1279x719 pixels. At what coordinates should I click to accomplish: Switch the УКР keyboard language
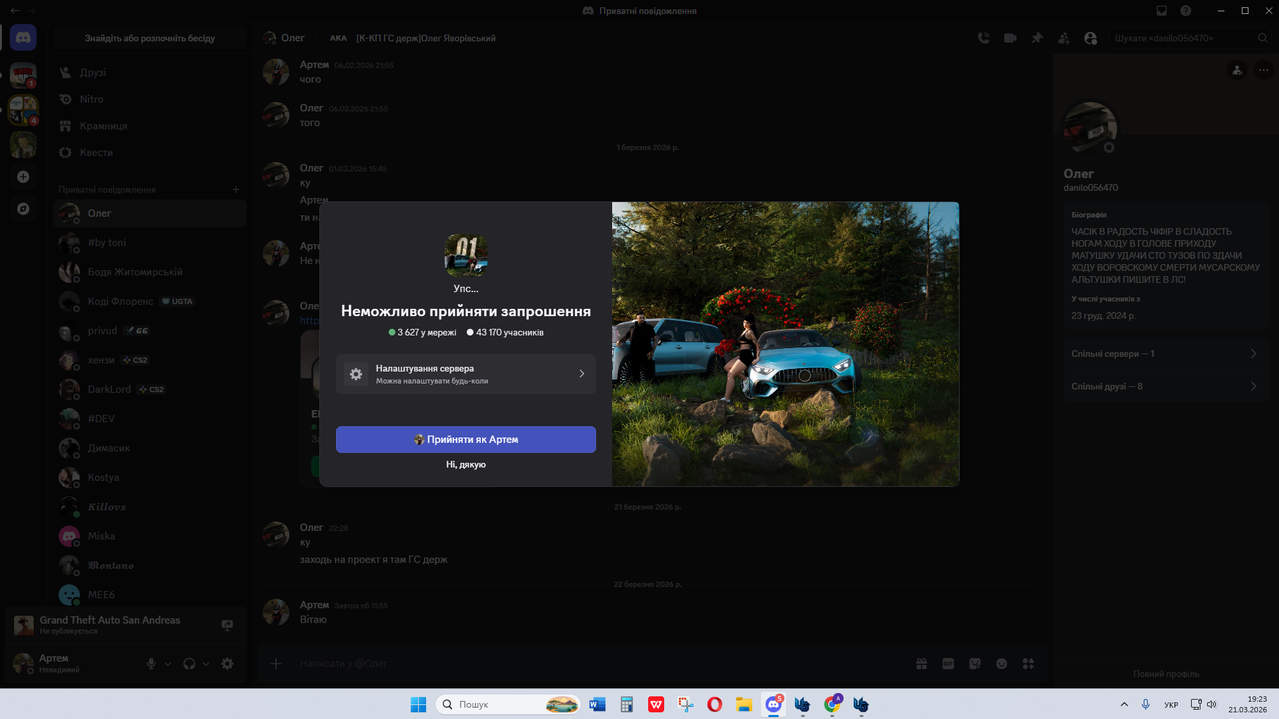1170,704
